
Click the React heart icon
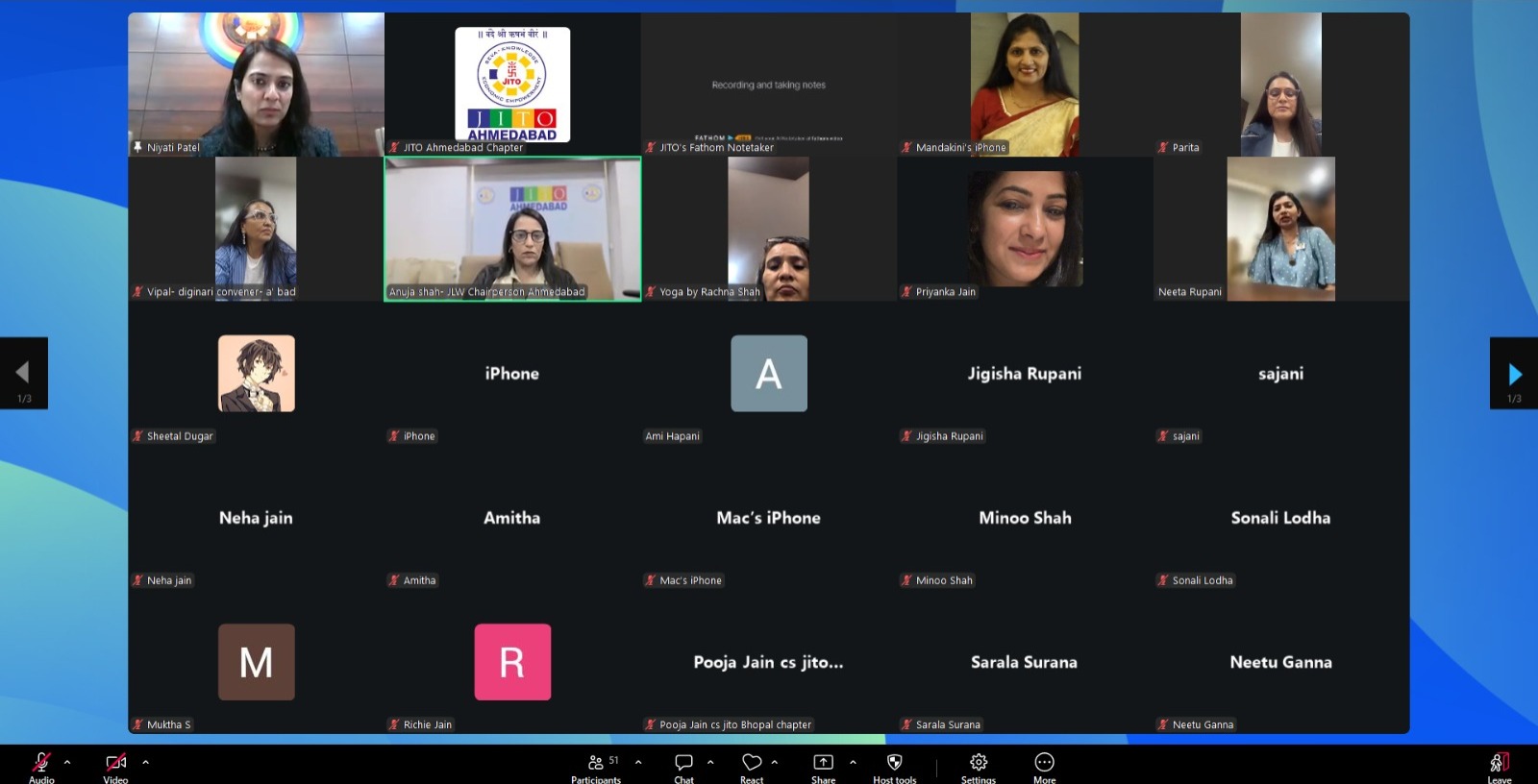point(752,763)
